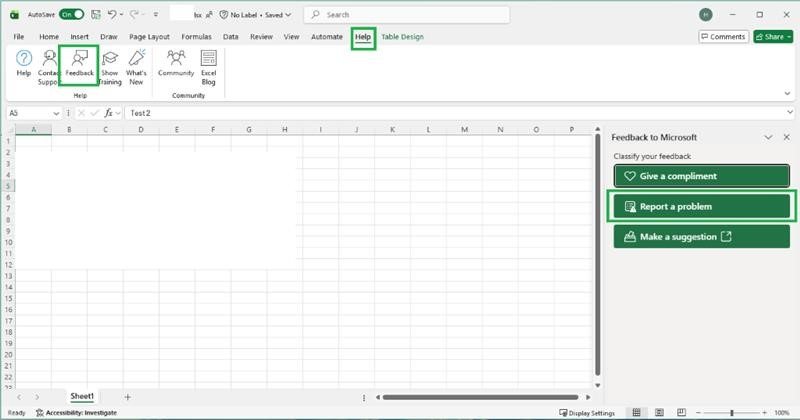This screenshot has height=420, width=800.
Task: Expand the No Label Saved dropdown
Action: pyautogui.click(x=288, y=15)
